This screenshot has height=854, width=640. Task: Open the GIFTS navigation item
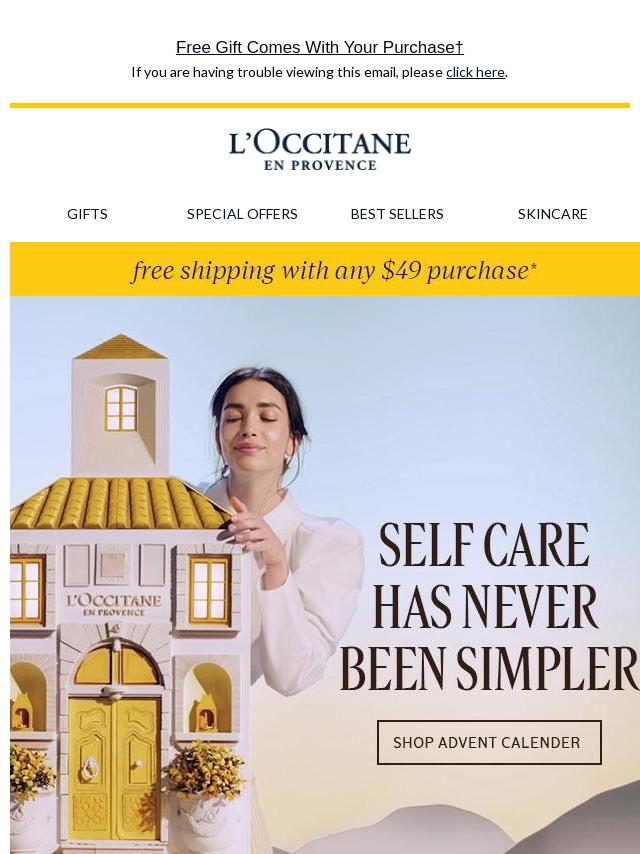tap(87, 214)
